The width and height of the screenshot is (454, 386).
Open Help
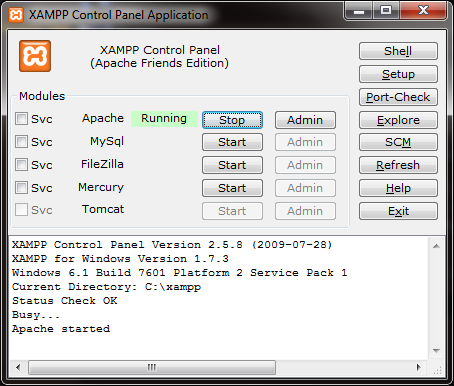pos(398,188)
